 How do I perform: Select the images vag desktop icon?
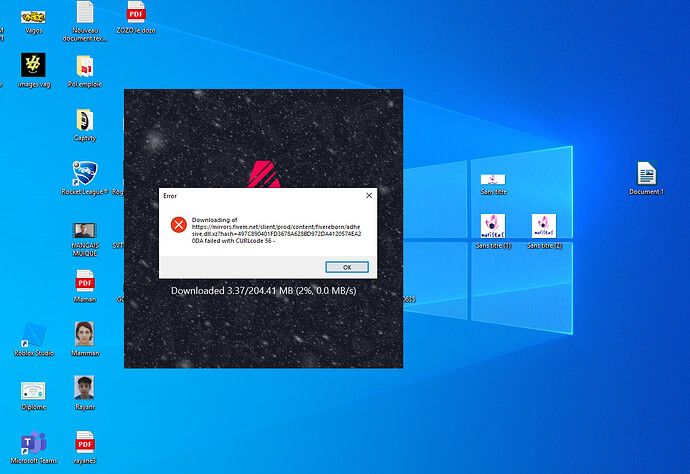[33, 65]
